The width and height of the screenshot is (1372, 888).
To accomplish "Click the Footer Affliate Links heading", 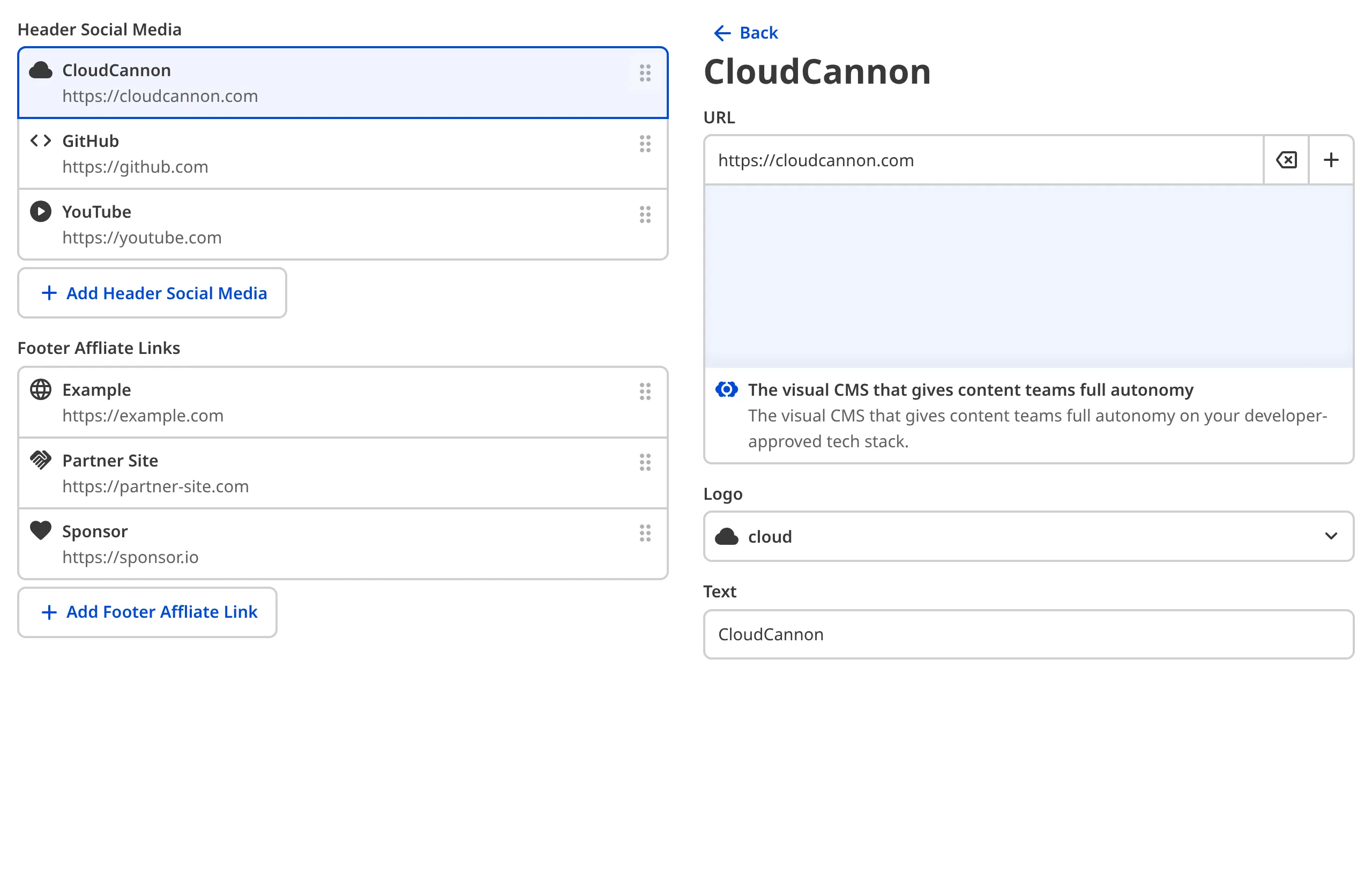I will coord(99,348).
